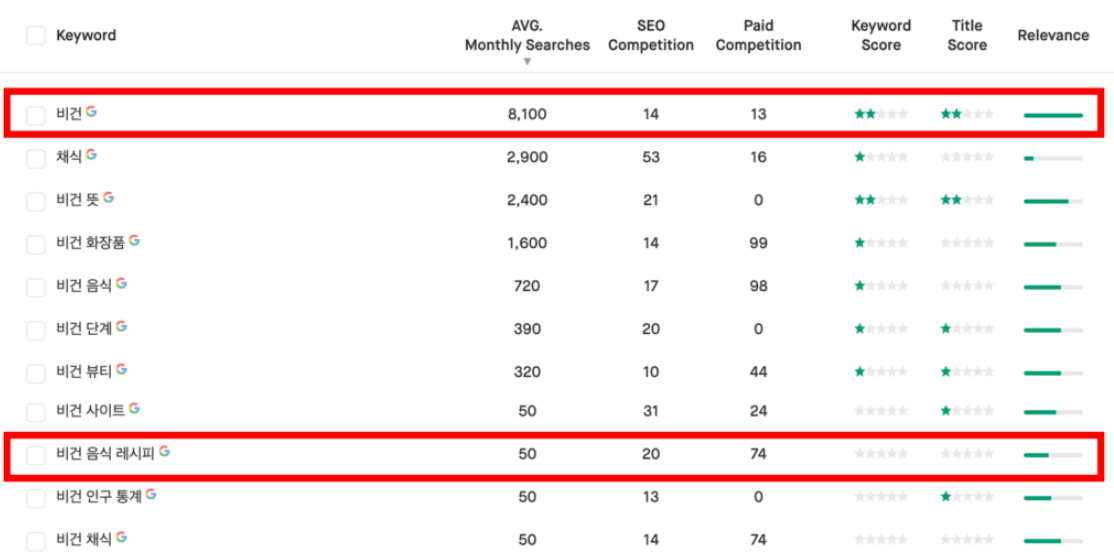This screenshot has height=560, width=1114.
Task: Click Keyword Score stars for 비건 뜻
Action: pyautogui.click(x=881, y=200)
